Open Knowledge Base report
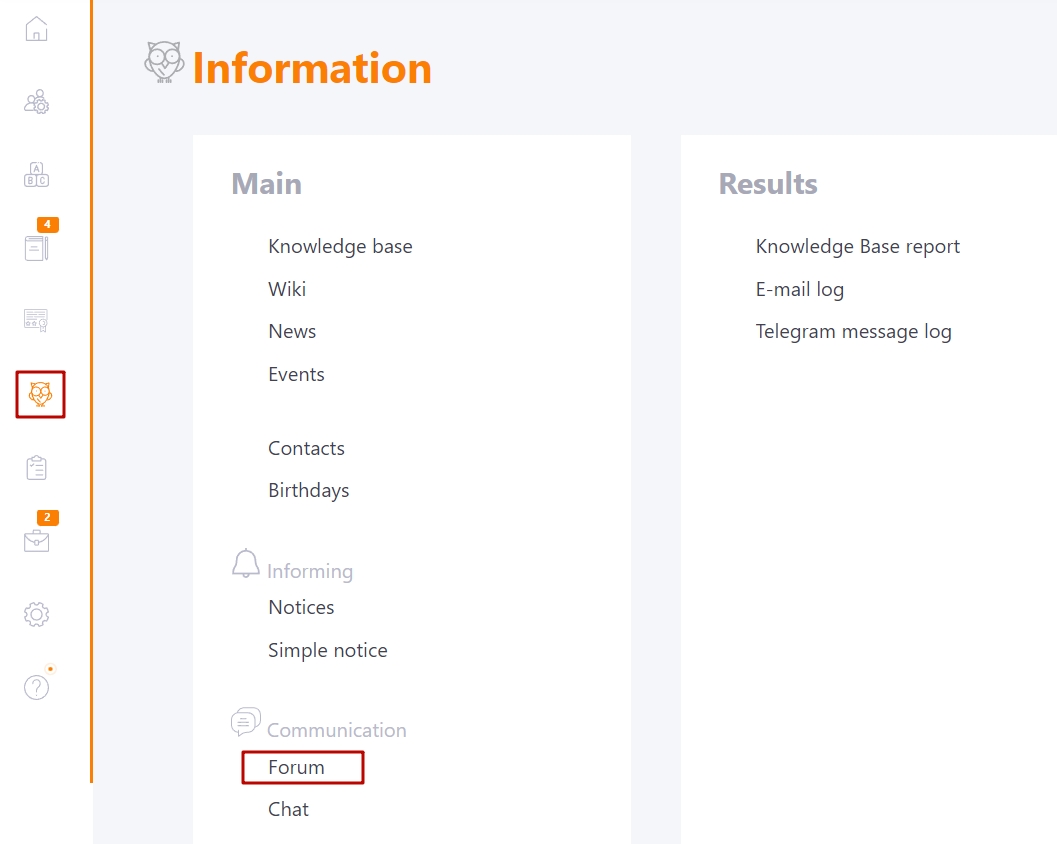Image resolution: width=1057 pixels, height=844 pixels. (857, 247)
